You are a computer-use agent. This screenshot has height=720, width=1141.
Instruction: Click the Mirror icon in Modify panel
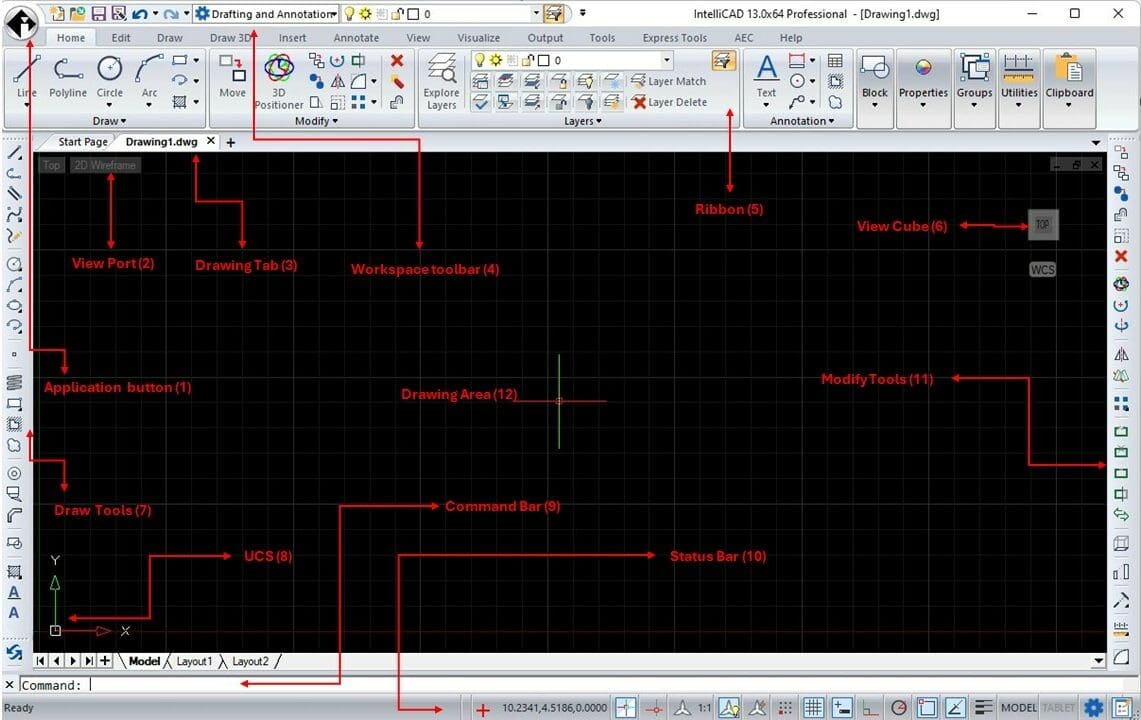[x=338, y=82]
